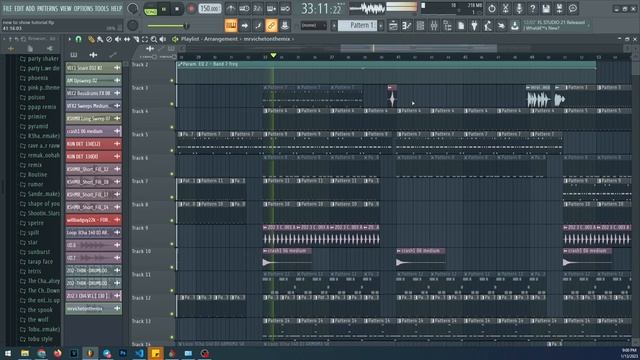Image resolution: width=640 pixels, height=360 pixels.
Task: Select the playlist paint brush tool
Action: [100, 39]
